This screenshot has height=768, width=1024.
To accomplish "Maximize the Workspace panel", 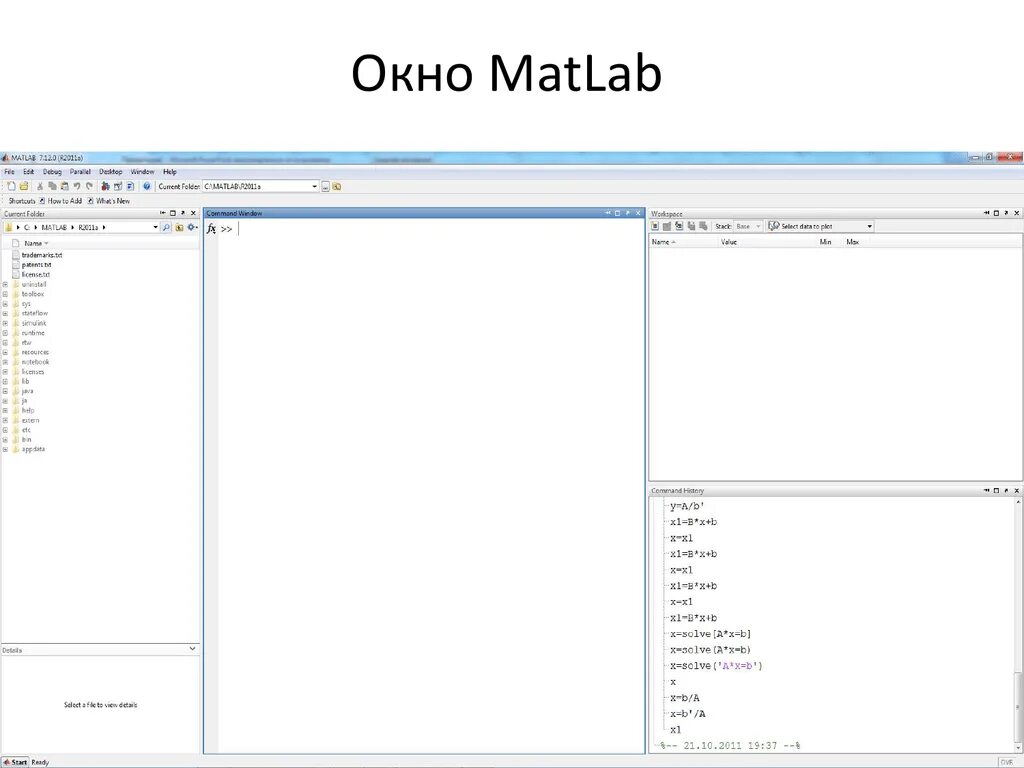I will tap(996, 213).
